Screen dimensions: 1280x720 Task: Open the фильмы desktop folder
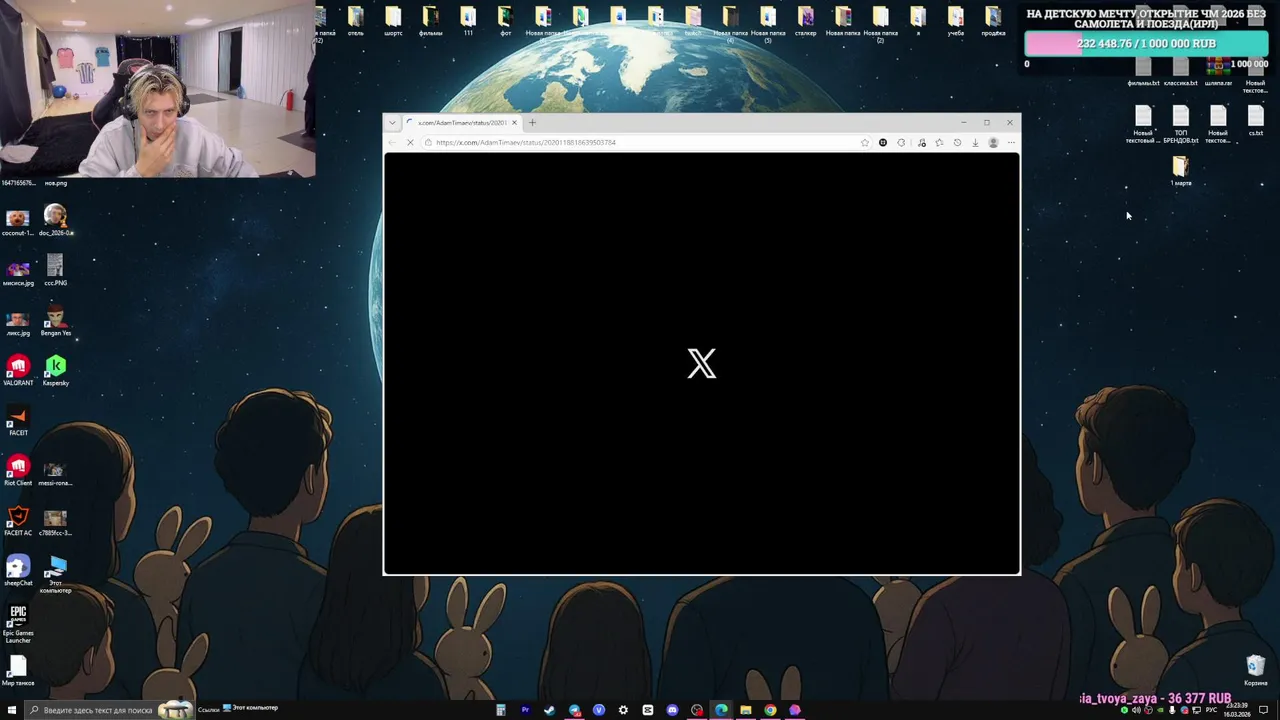pyautogui.click(x=430, y=21)
